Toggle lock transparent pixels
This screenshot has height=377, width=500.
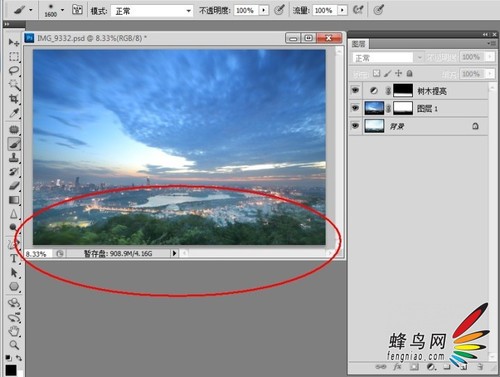coord(376,73)
